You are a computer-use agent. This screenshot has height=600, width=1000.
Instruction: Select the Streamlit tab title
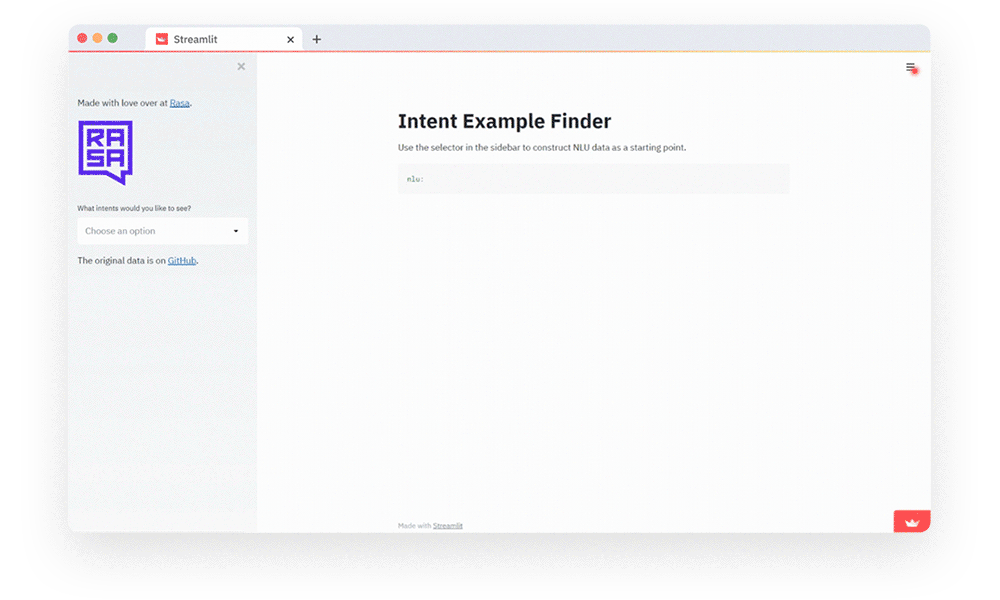[196, 39]
